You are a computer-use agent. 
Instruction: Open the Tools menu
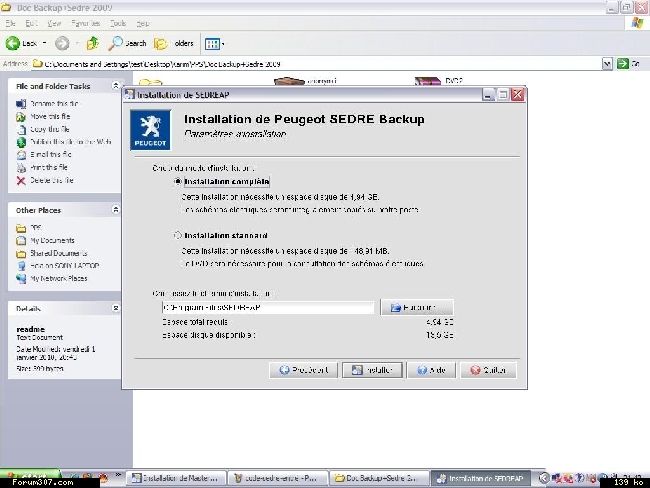pyautogui.click(x=118, y=24)
